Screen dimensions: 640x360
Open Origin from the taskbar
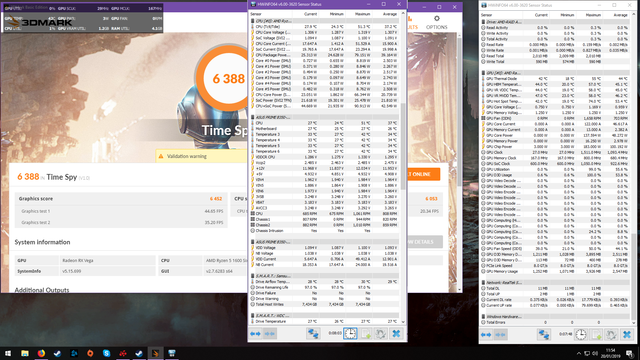click(90, 353)
